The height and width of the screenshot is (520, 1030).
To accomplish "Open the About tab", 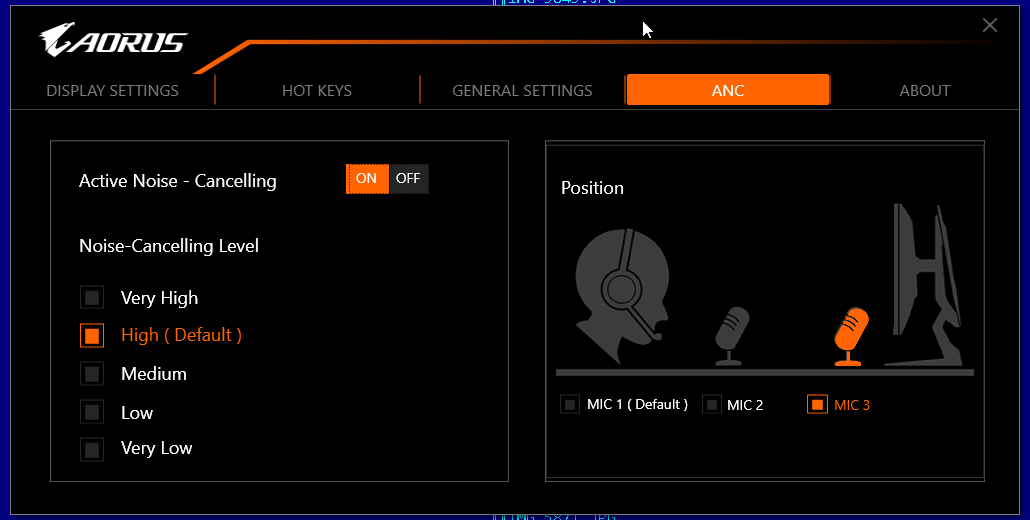I will click(924, 90).
